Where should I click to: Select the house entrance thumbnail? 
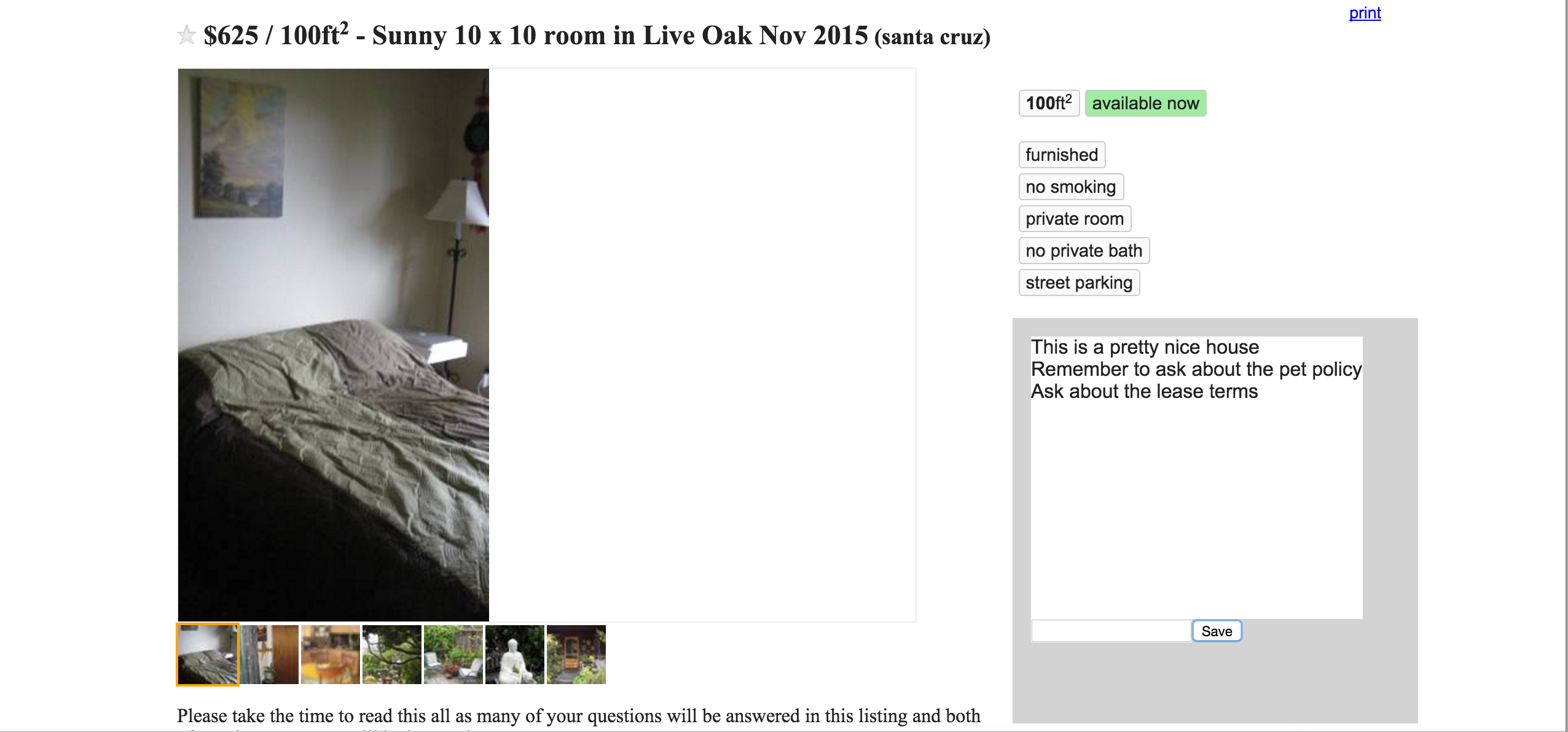576,655
